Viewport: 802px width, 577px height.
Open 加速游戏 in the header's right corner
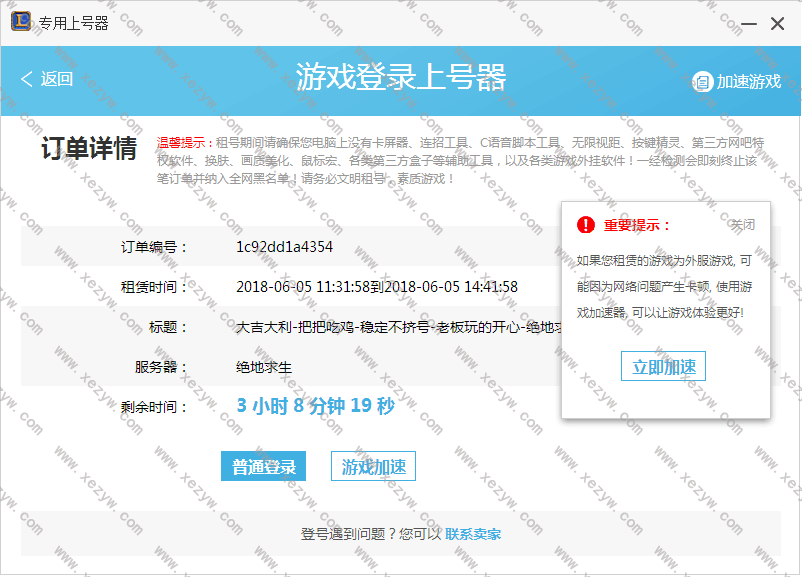[737, 81]
